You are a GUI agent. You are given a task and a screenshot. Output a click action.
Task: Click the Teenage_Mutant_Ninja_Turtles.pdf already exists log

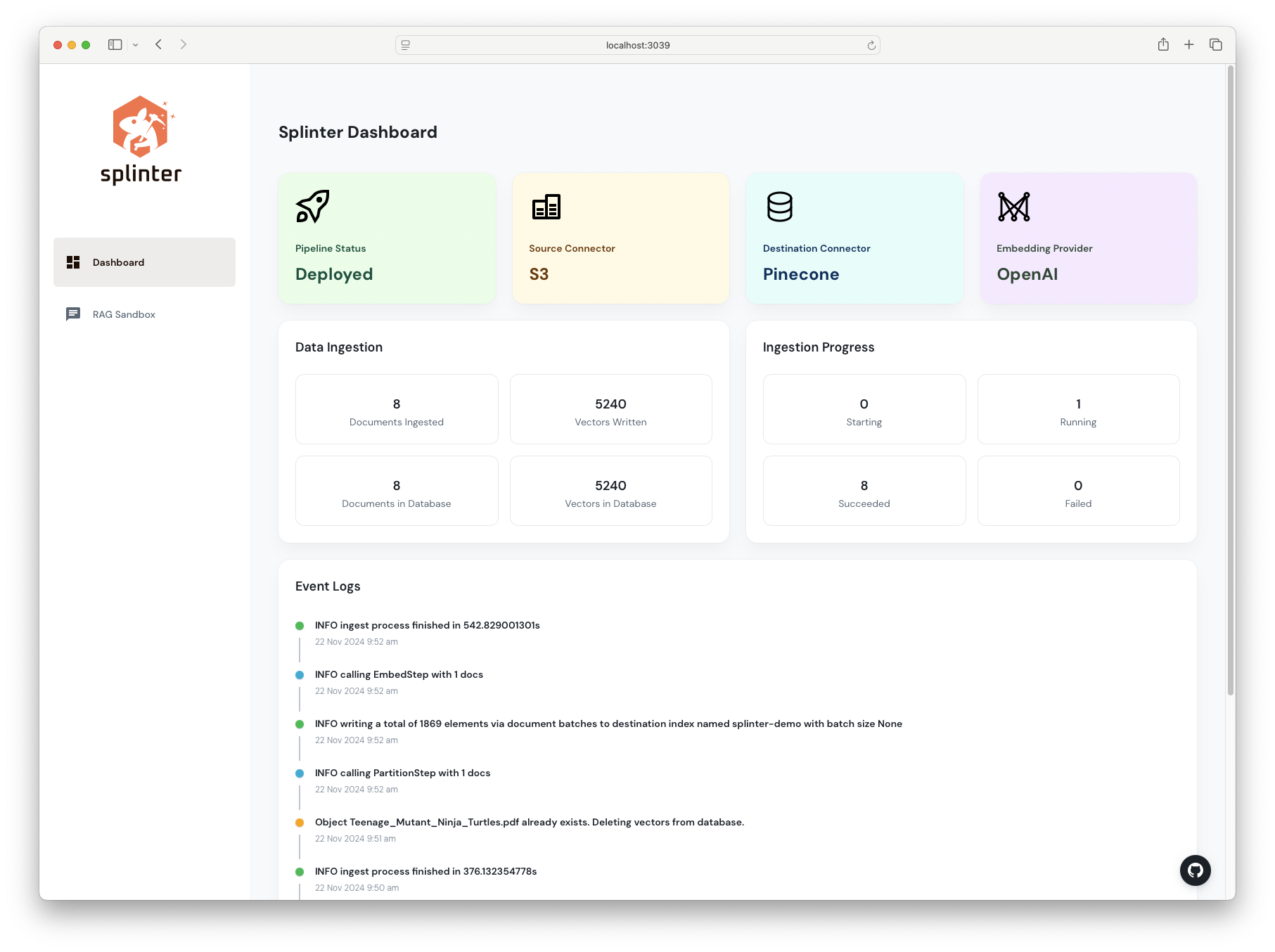click(530, 822)
